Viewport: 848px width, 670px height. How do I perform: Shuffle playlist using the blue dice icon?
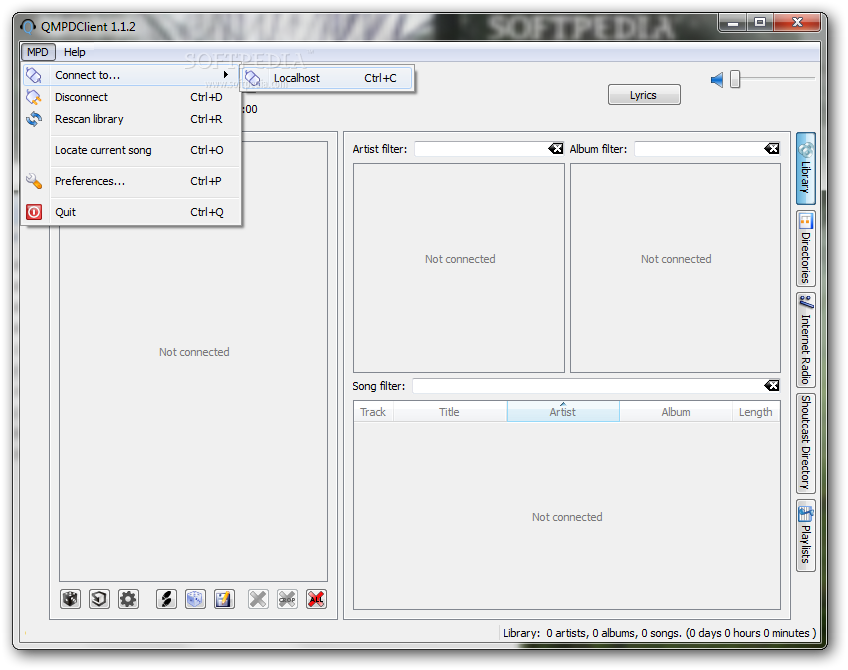pos(195,599)
